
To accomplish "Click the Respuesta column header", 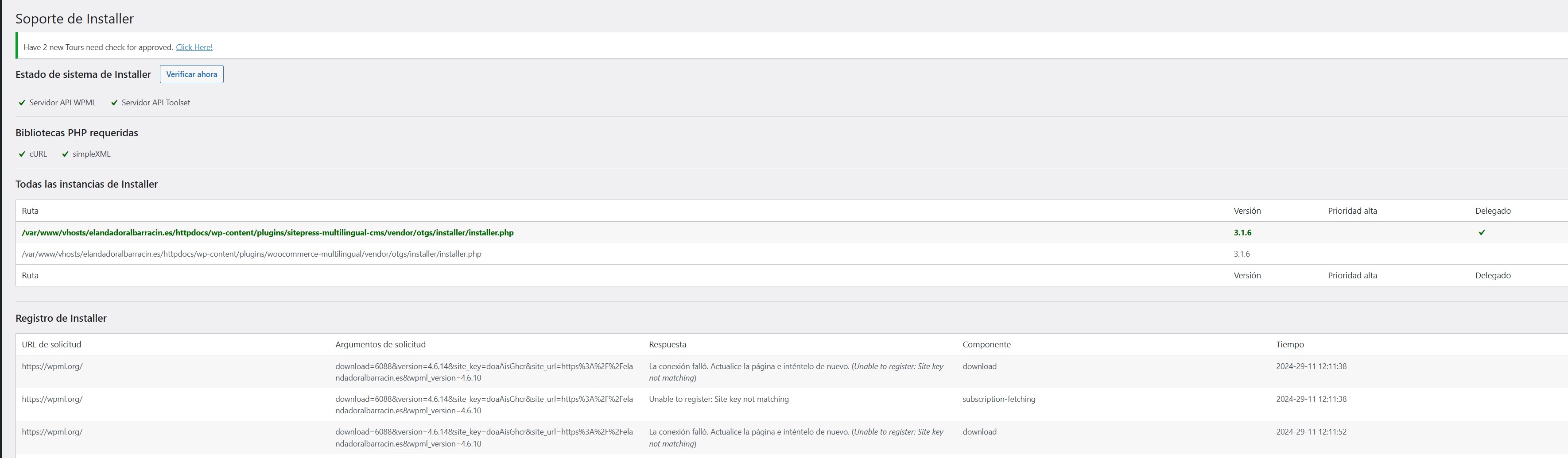I will tap(667, 345).
